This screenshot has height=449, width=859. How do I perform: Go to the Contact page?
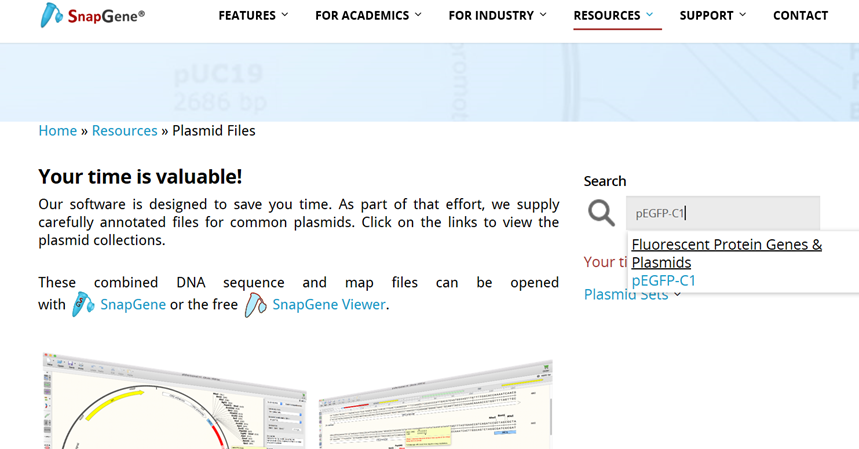click(x=800, y=15)
